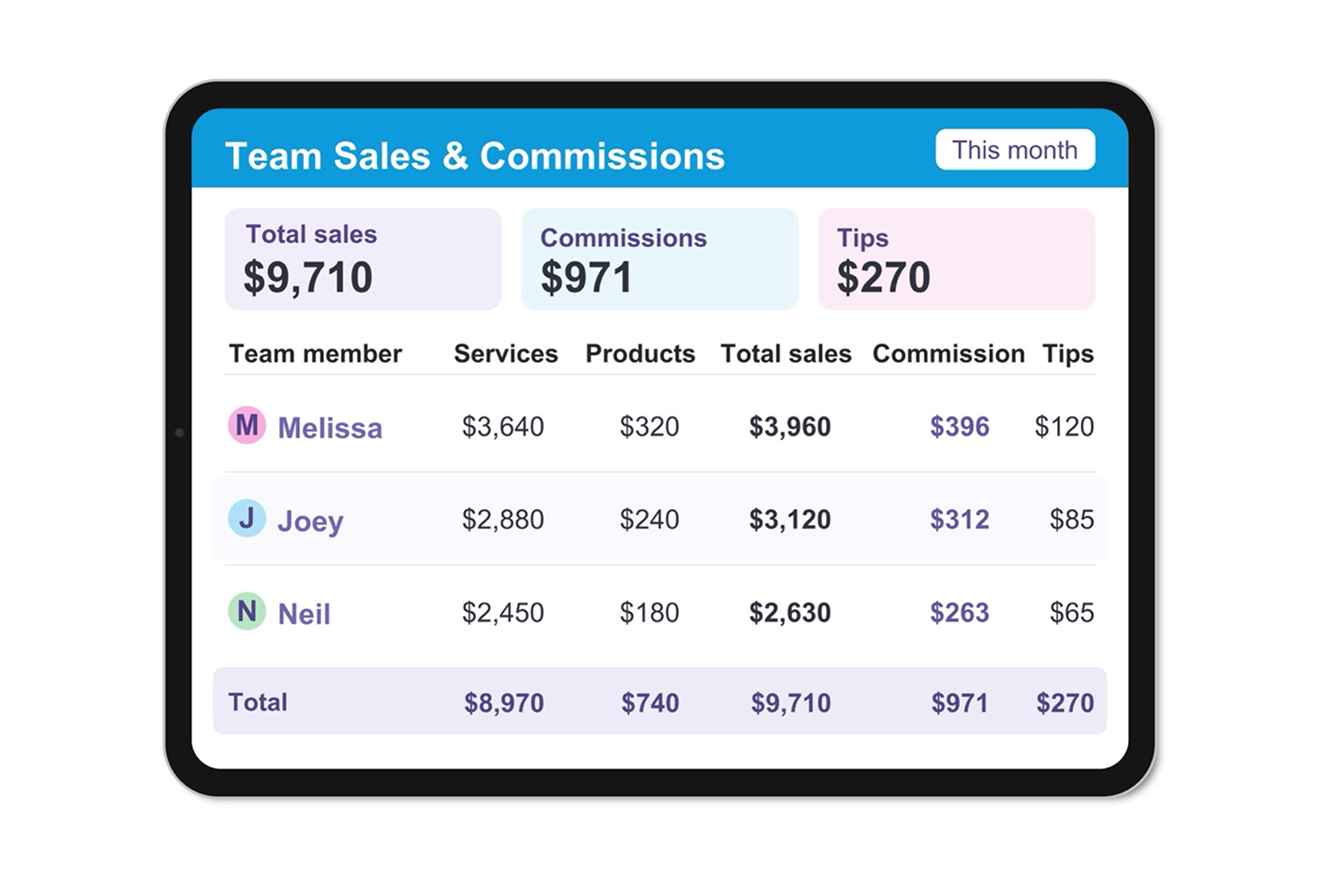Sort by Total sales column header

(786, 354)
